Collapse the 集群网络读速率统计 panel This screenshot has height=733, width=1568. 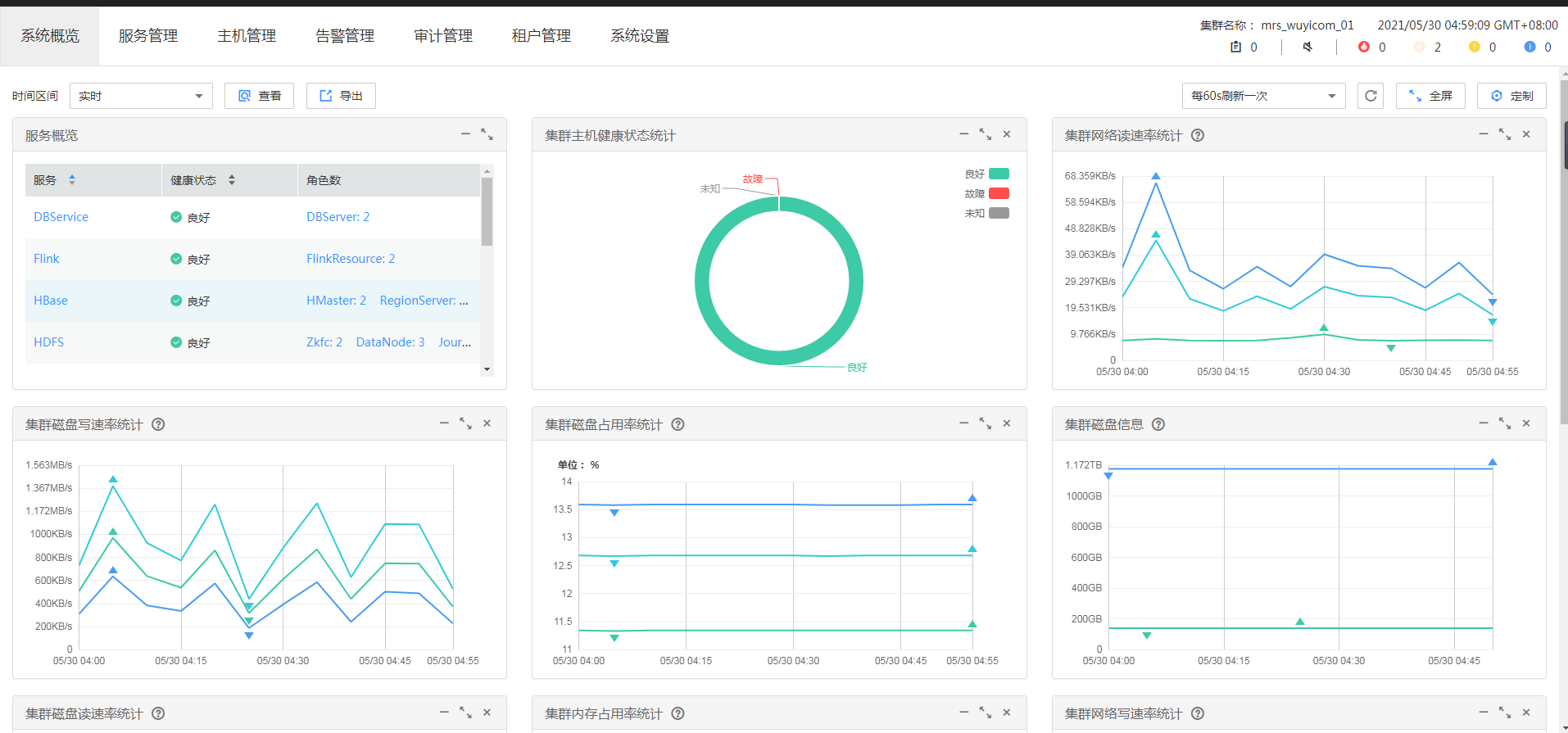pos(1484,133)
